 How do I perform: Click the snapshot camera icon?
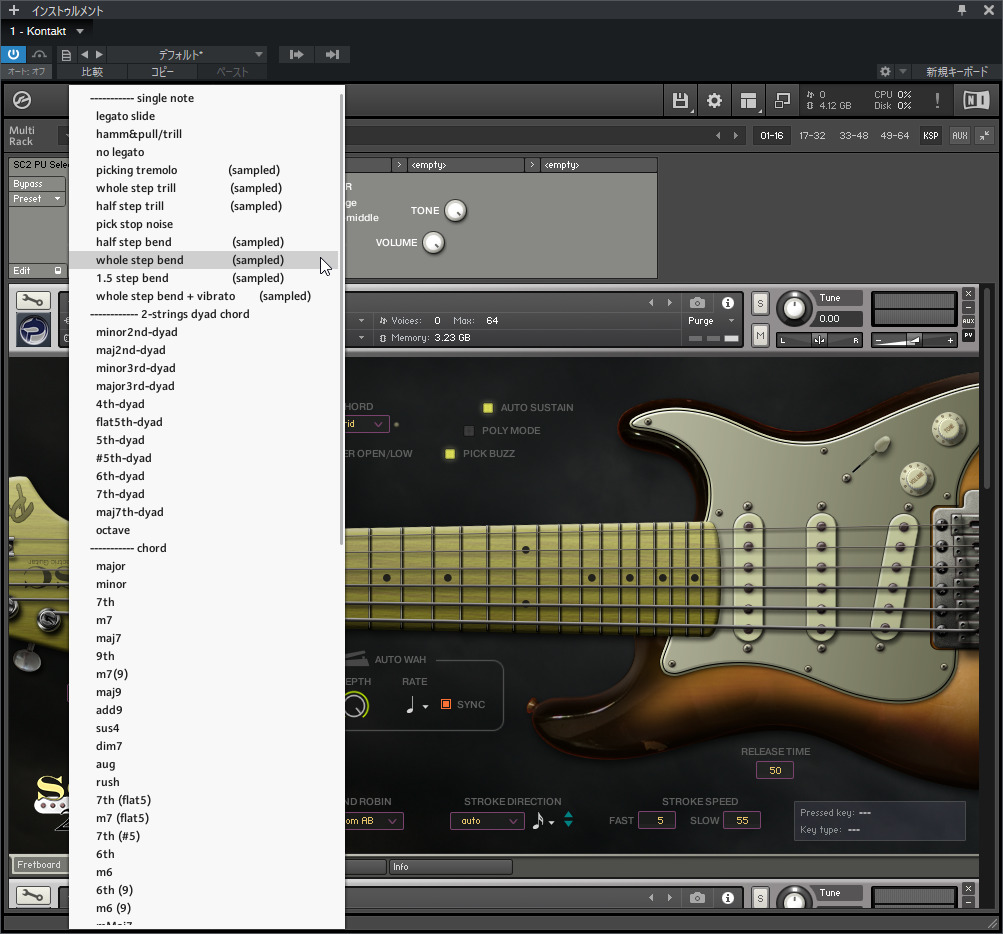tap(697, 303)
